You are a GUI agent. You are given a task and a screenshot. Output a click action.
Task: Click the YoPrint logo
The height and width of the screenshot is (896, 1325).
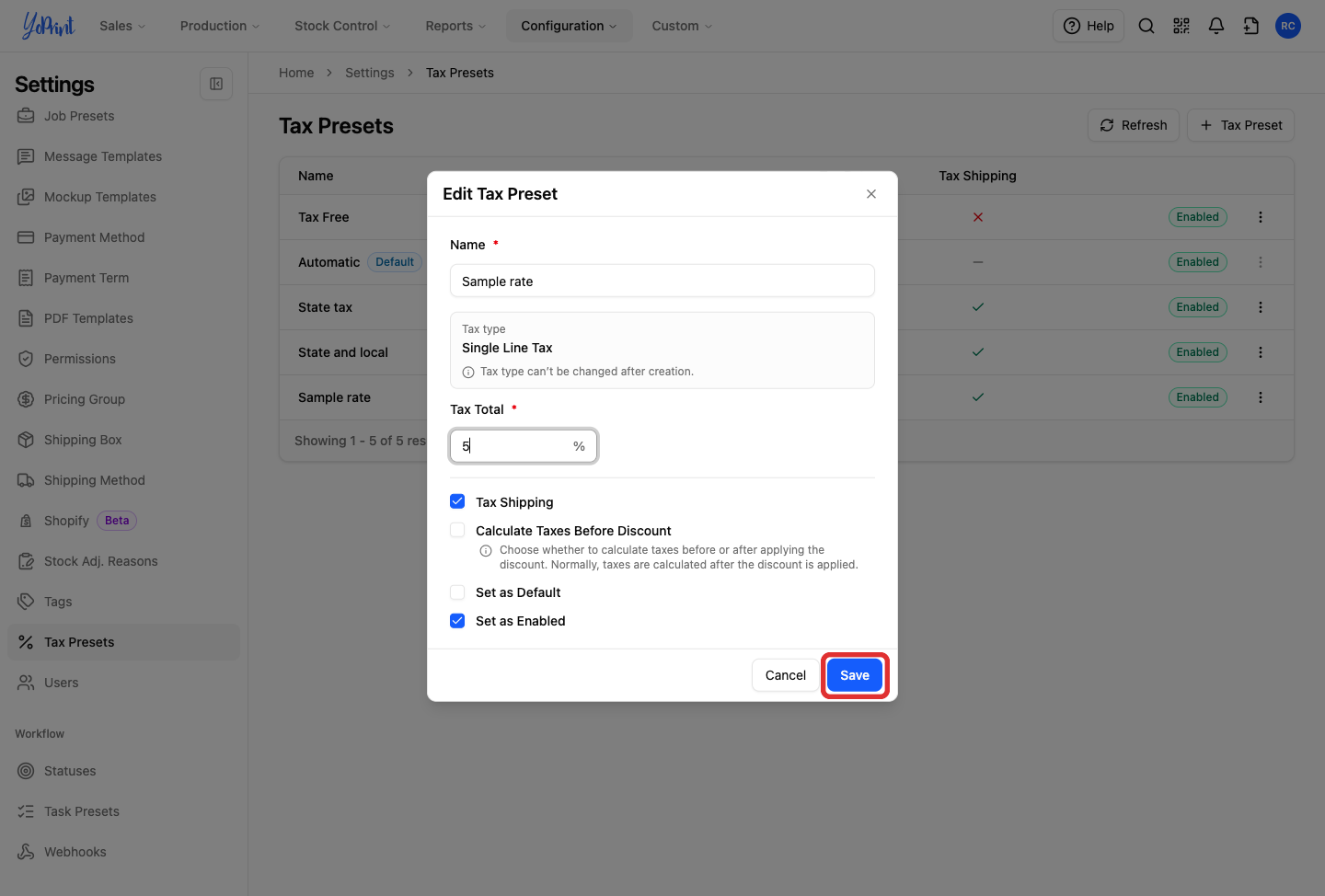[x=49, y=26]
